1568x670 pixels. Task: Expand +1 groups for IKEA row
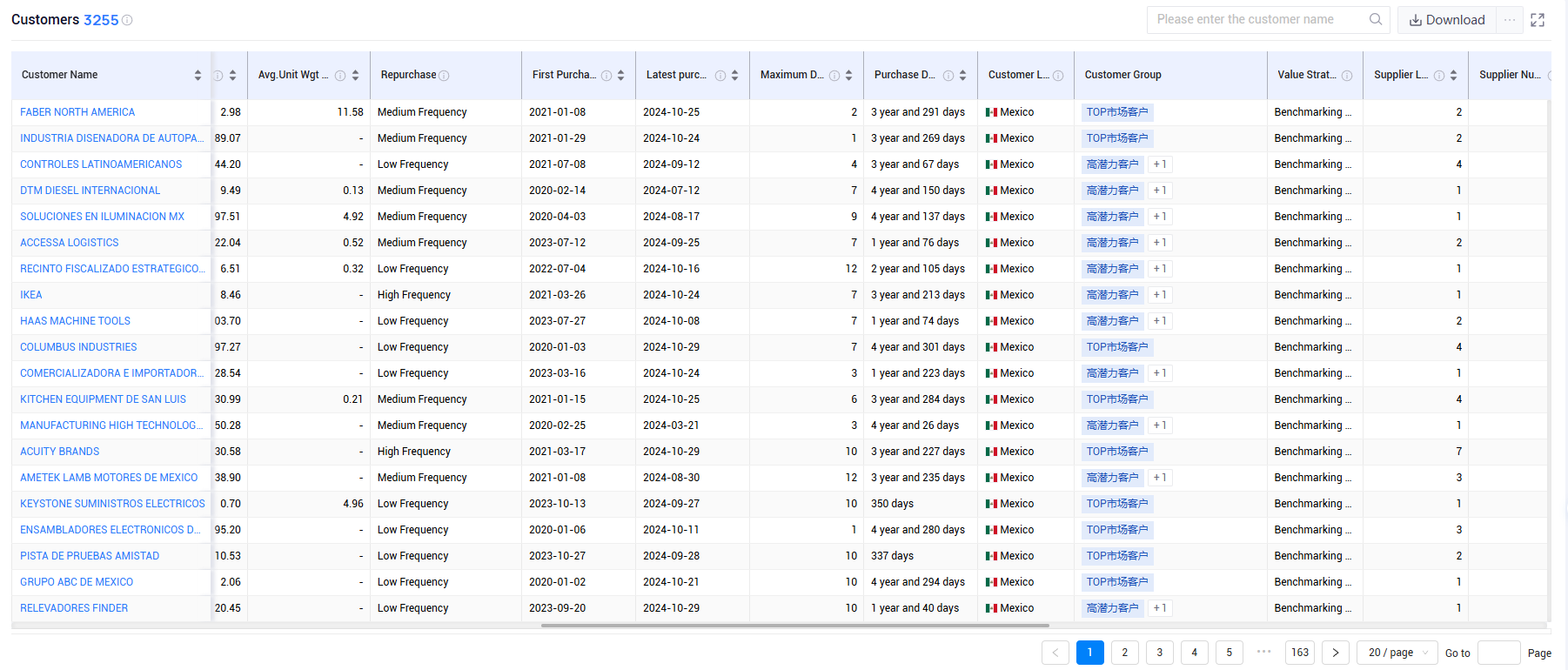pyautogui.click(x=1160, y=295)
